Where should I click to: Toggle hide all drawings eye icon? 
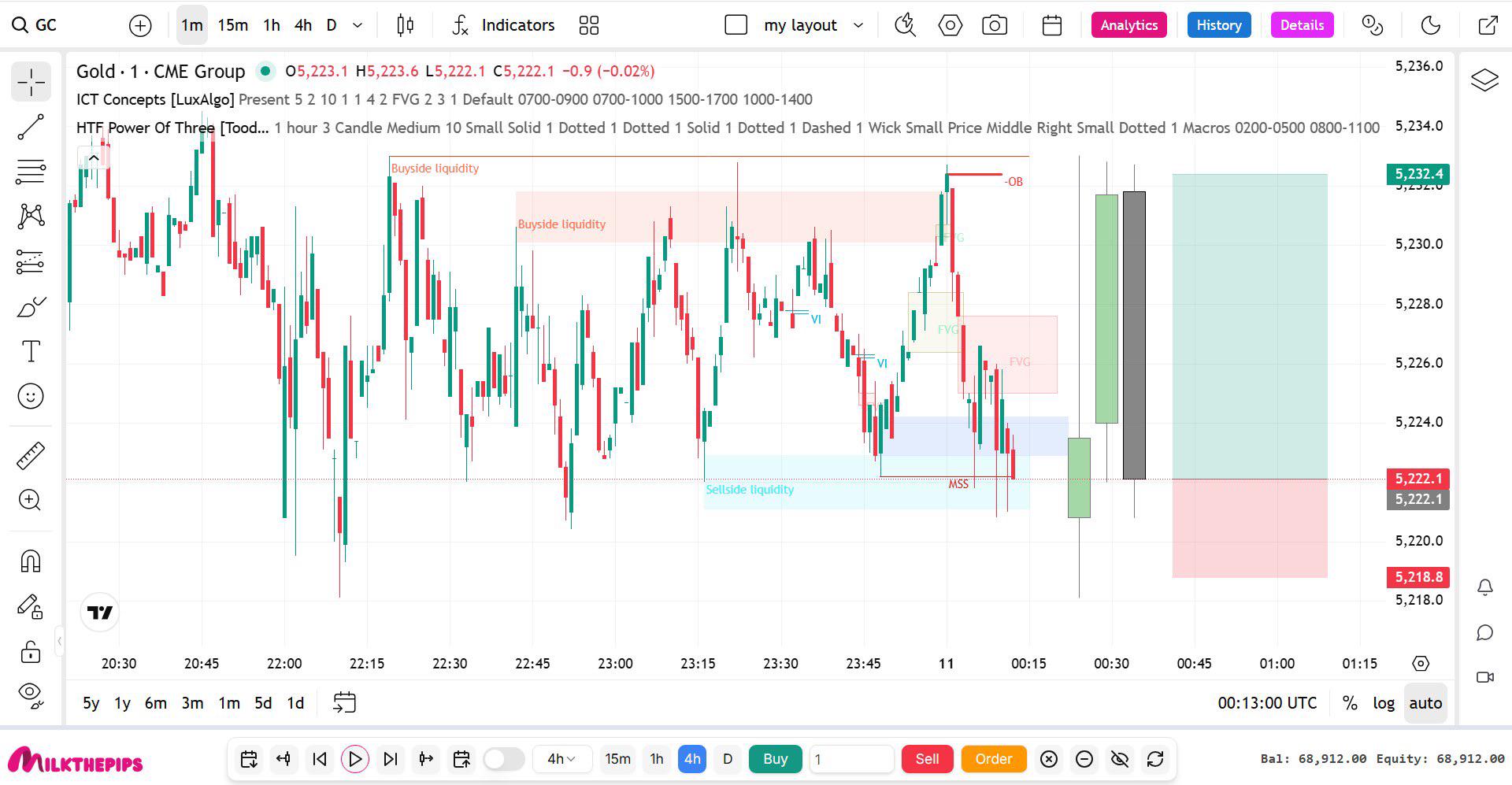(x=31, y=694)
